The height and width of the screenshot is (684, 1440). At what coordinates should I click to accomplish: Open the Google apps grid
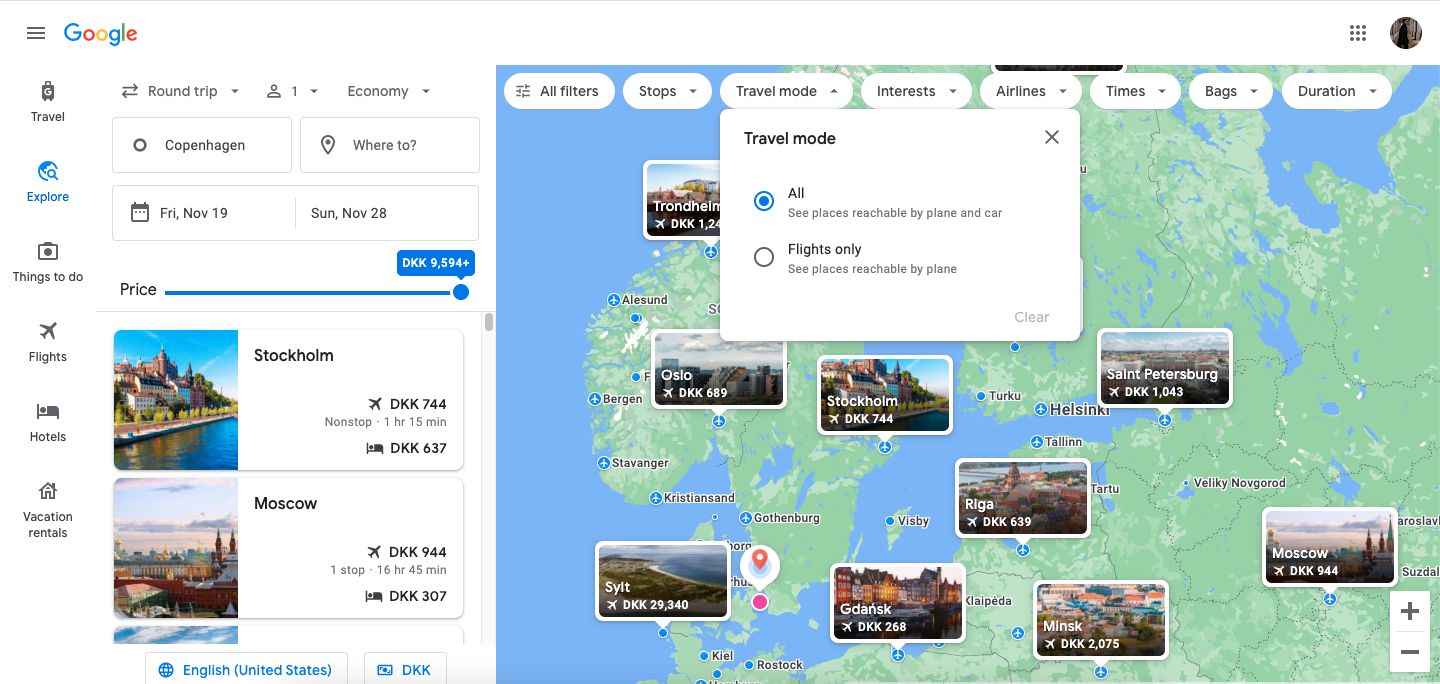1357,33
